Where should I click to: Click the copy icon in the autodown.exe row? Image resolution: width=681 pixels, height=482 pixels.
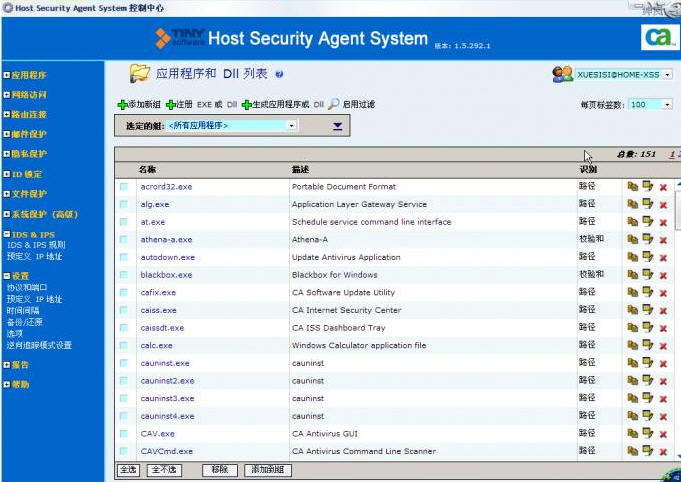(633, 257)
